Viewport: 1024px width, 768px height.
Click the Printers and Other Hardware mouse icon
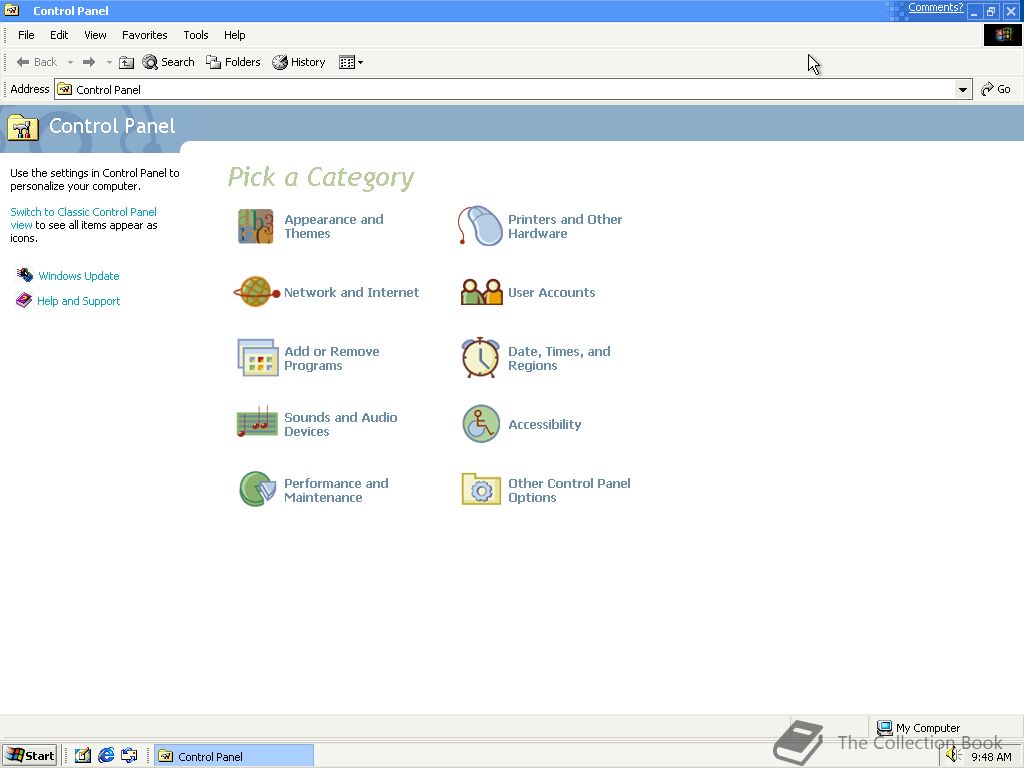pyautogui.click(x=480, y=226)
